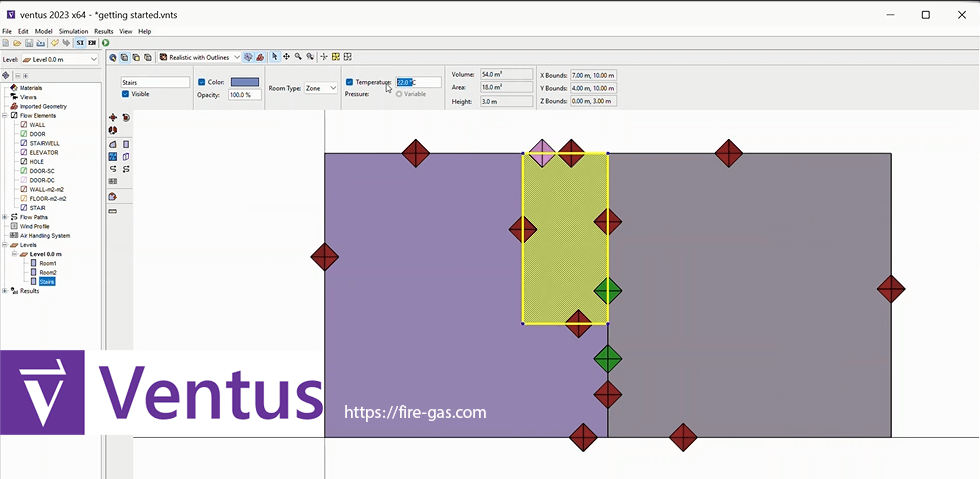980x479 pixels.
Task: Click the green door diamond inside Stairs
Action: pos(608,290)
